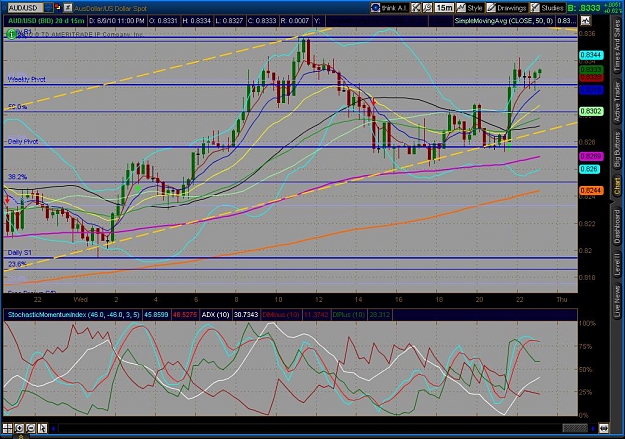The image size is (625, 439).
Task: Click the grid layout icon at bottom left
Action: (x=8, y=428)
